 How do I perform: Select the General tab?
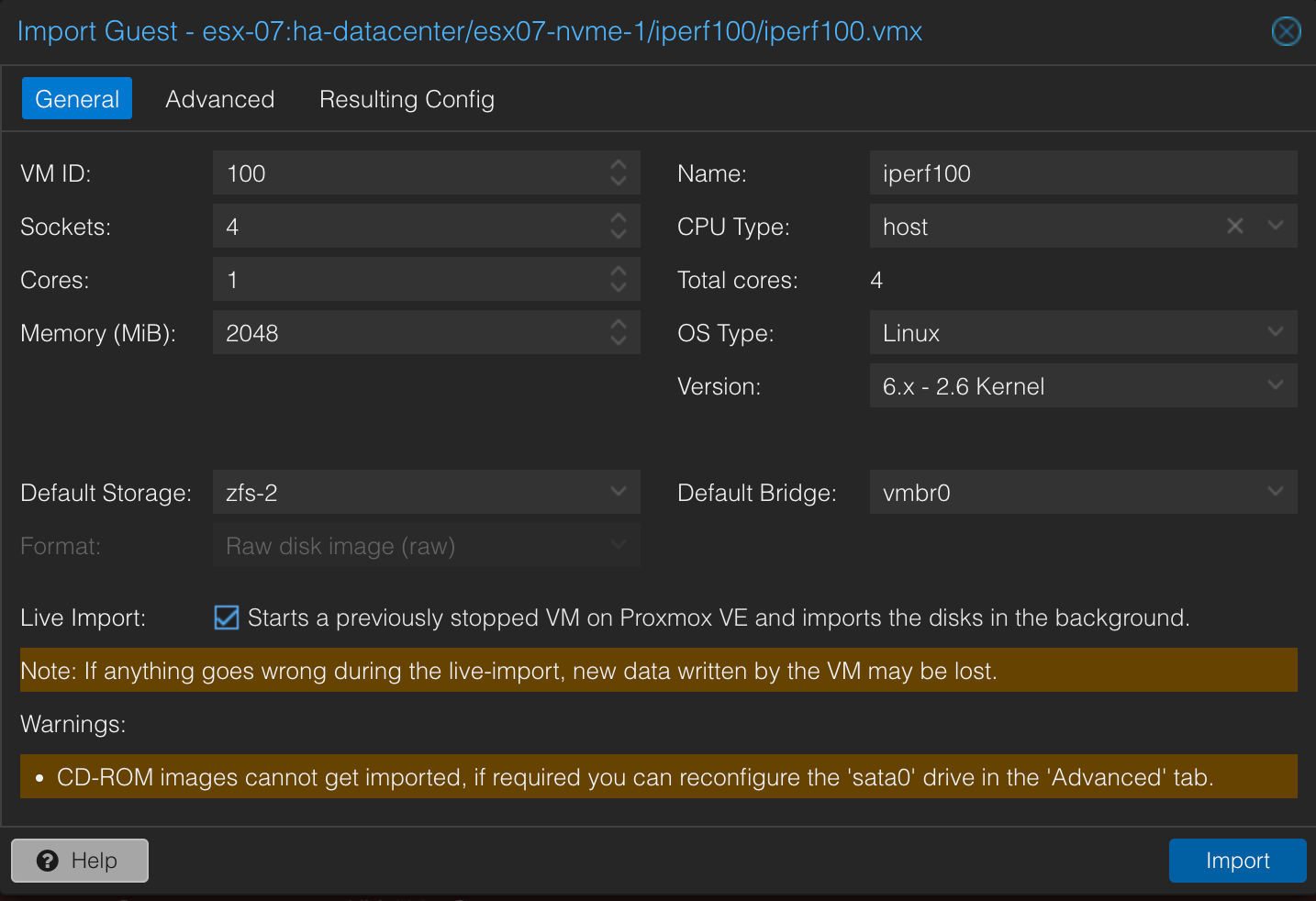[x=76, y=98]
